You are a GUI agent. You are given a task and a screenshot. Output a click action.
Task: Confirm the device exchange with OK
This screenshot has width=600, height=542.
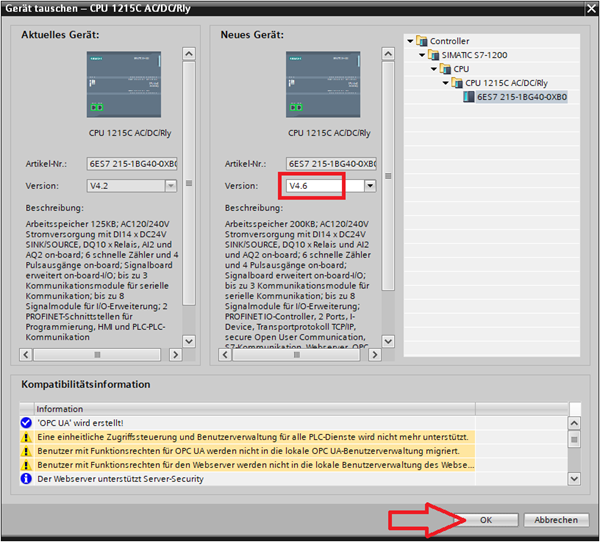click(x=486, y=520)
